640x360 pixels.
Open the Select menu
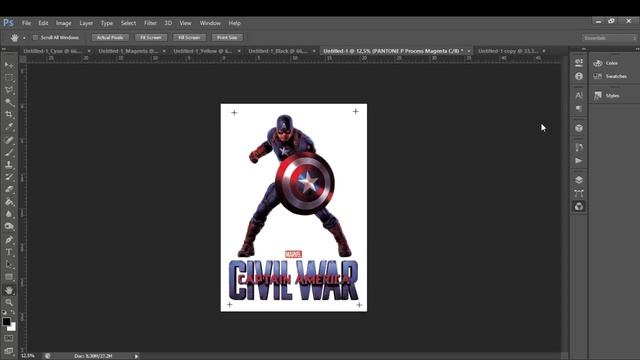[x=128, y=23]
